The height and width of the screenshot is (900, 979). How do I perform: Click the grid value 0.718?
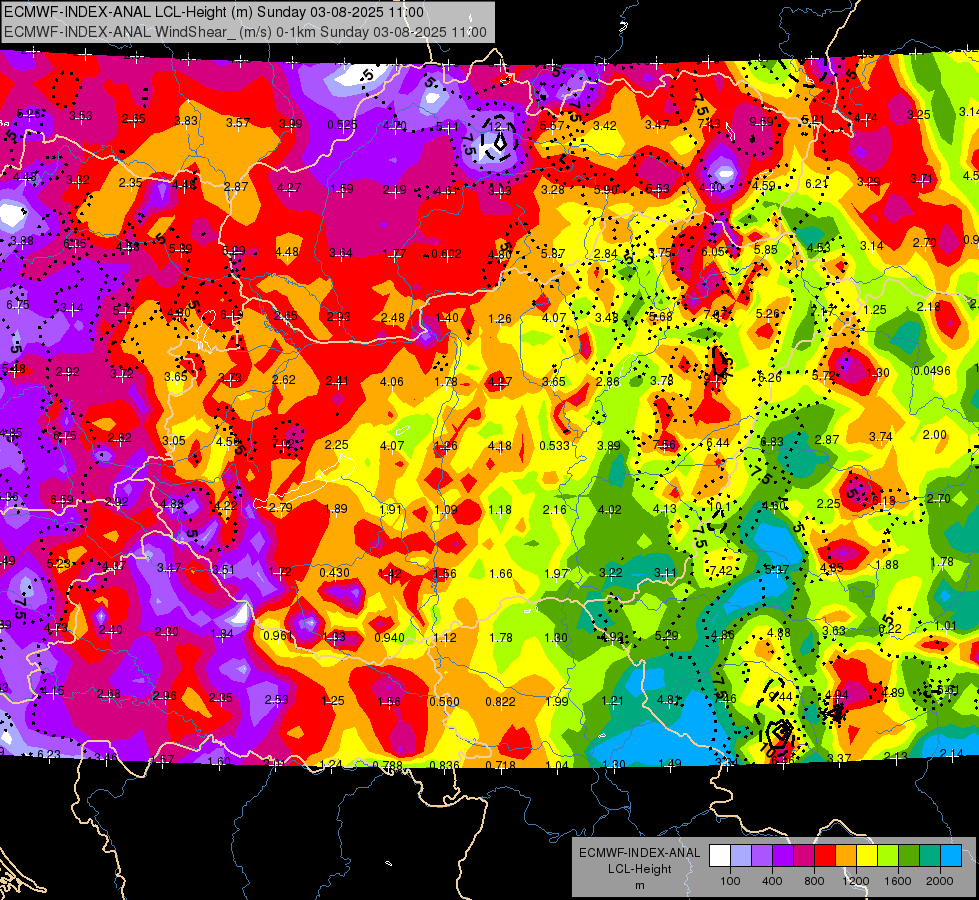click(501, 764)
